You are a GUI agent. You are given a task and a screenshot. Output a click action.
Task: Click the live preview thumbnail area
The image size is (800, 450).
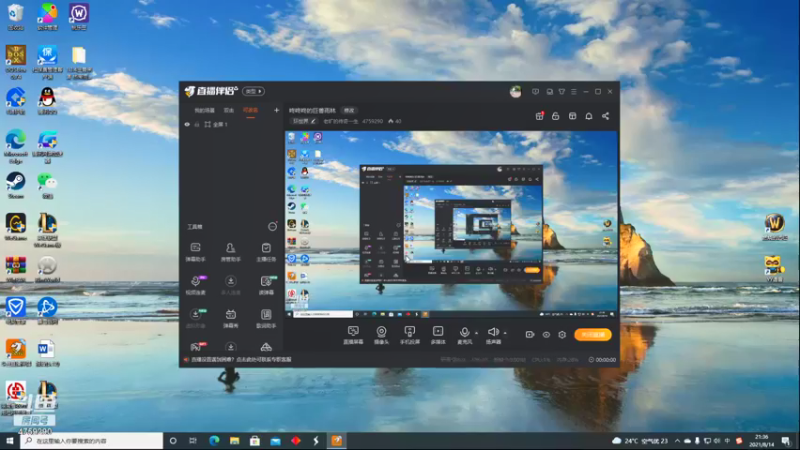[x=451, y=224]
